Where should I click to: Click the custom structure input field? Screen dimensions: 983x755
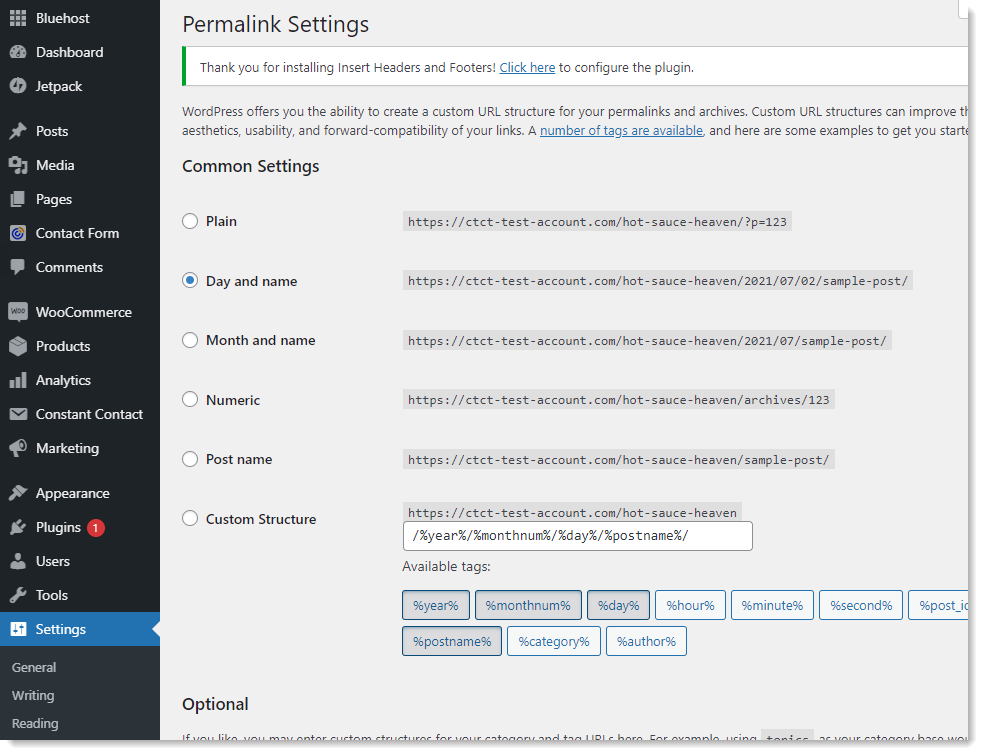(x=577, y=536)
